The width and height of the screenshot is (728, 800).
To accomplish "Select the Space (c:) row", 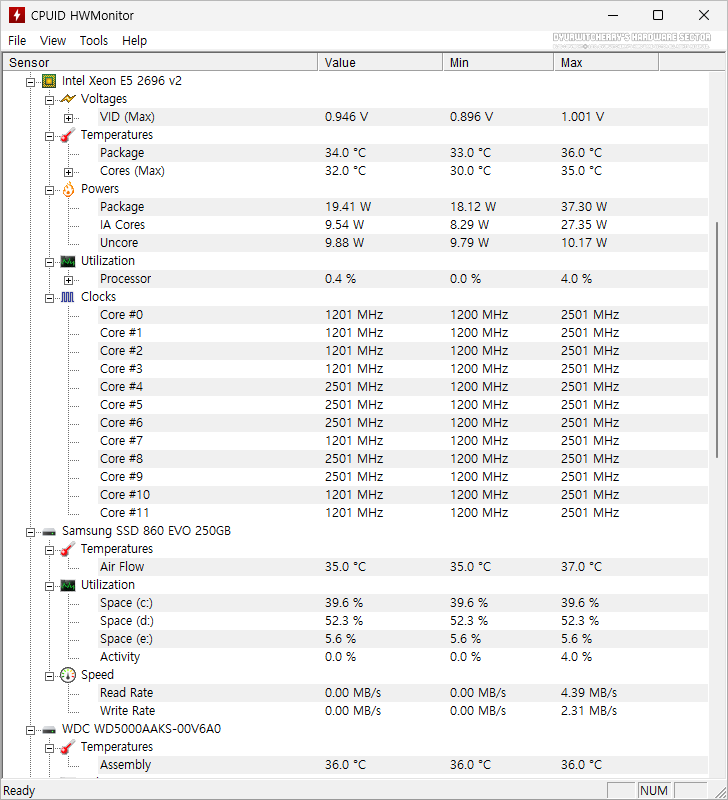I will pos(403,603).
